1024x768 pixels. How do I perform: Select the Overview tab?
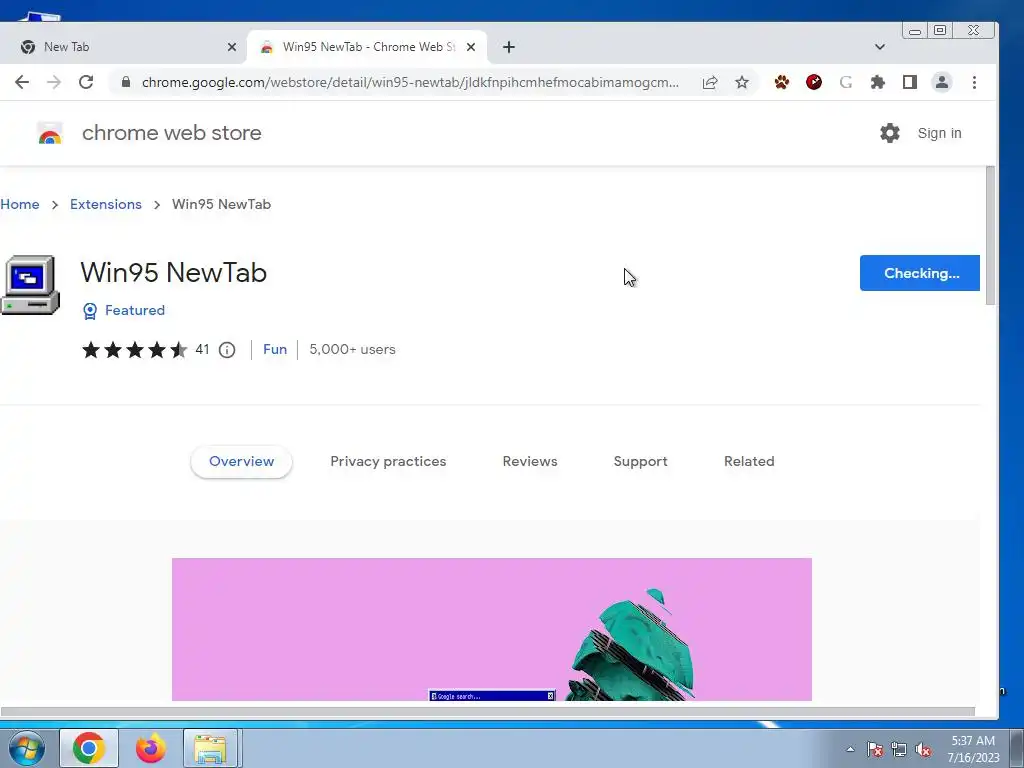click(x=242, y=462)
